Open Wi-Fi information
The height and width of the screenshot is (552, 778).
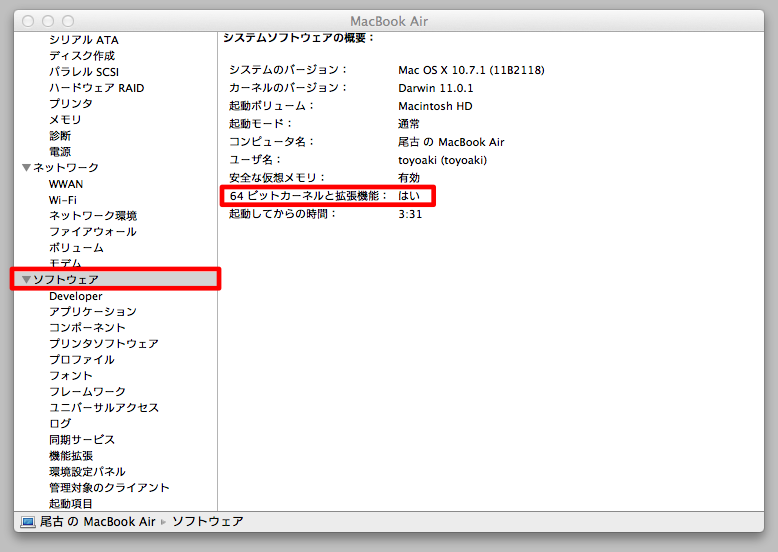pyautogui.click(x=63, y=200)
